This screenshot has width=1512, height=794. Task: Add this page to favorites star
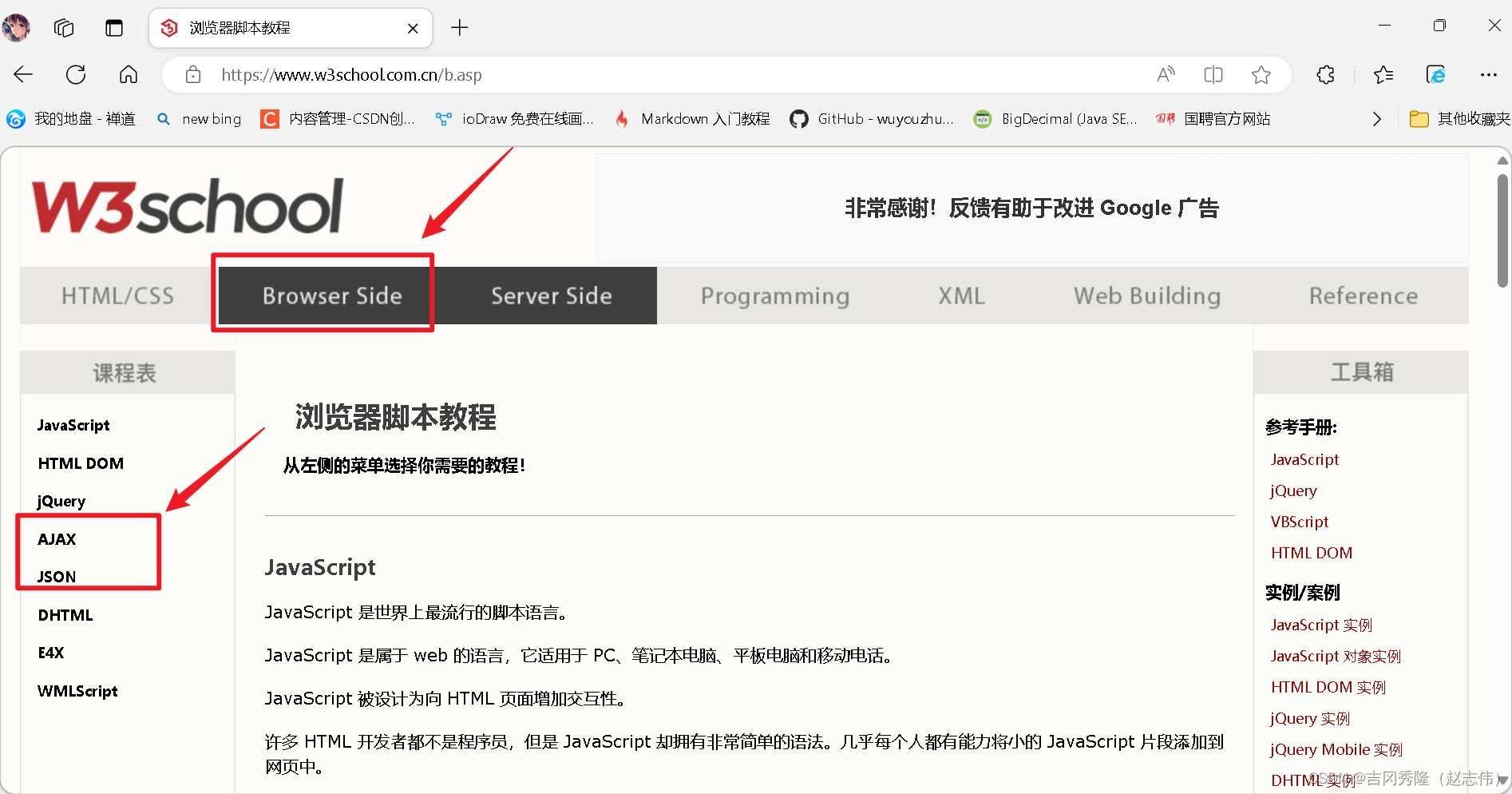[1261, 75]
